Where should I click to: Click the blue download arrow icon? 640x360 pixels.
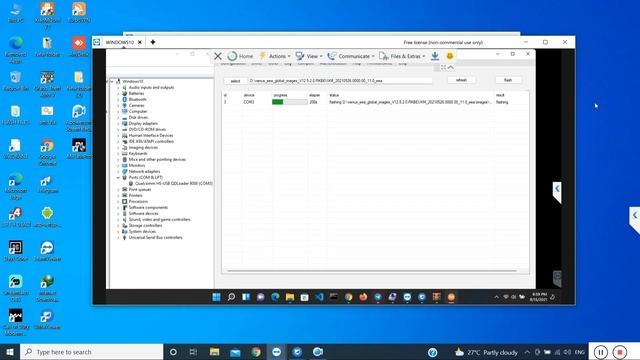[x=435, y=56]
